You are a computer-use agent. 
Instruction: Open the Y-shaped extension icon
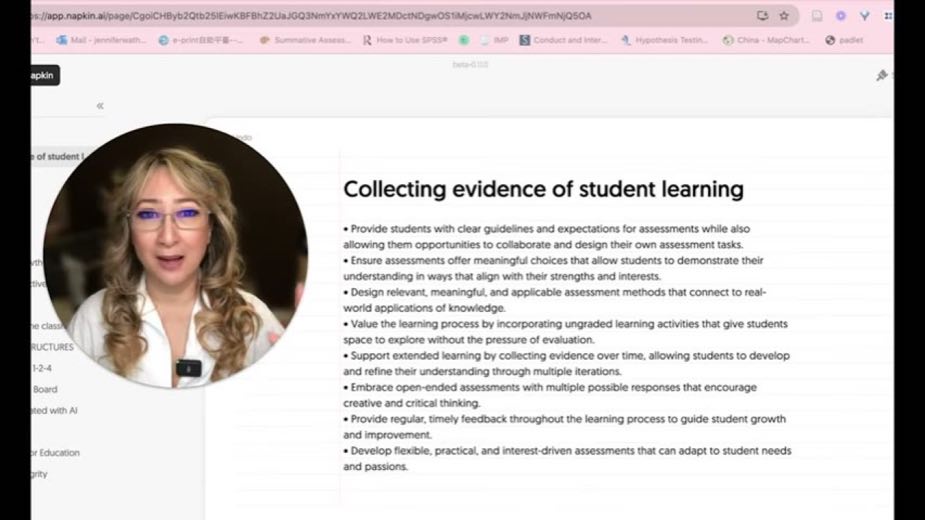tap(864, 16)
